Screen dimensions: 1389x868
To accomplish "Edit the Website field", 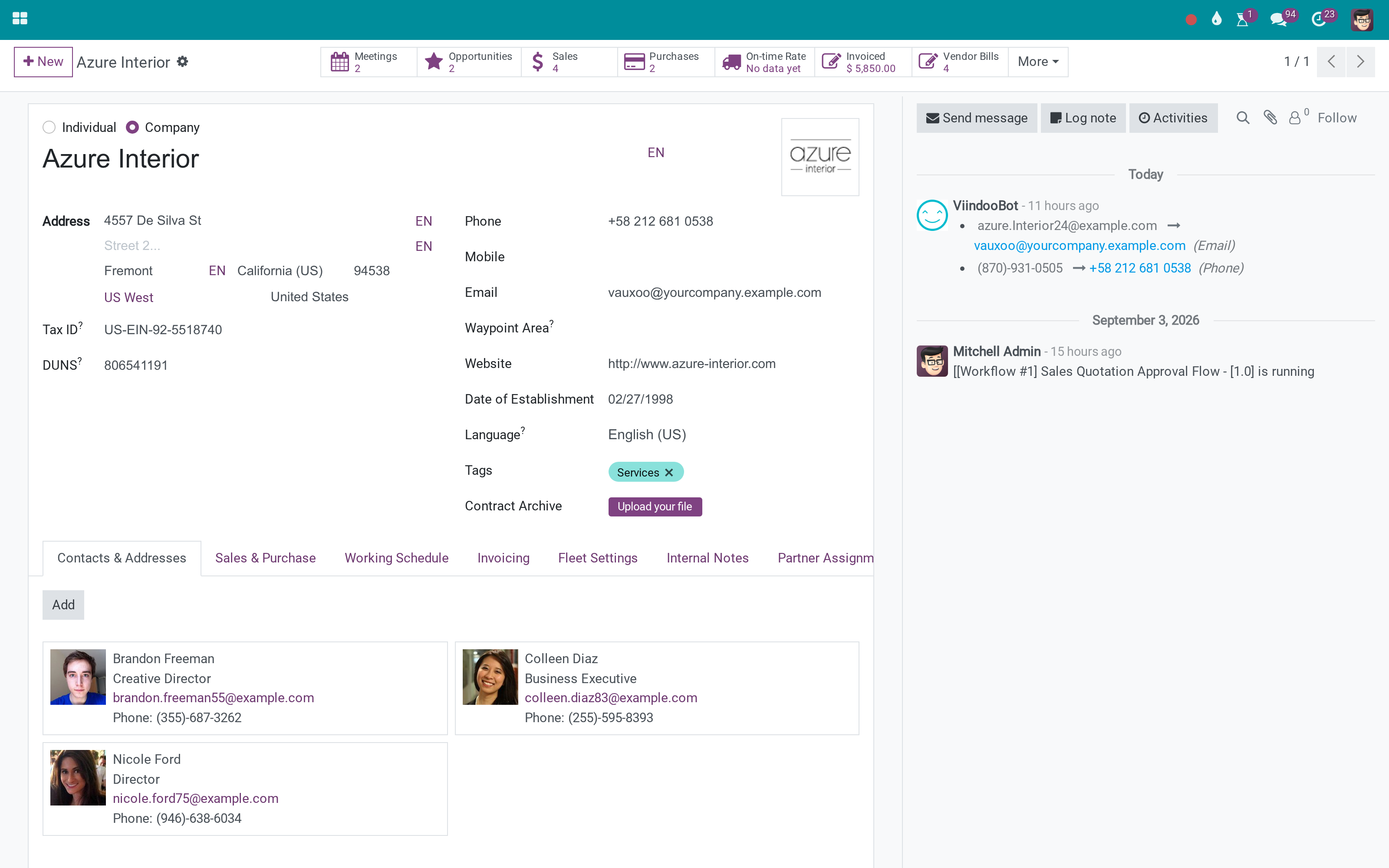I will click(x=733, y=363).
